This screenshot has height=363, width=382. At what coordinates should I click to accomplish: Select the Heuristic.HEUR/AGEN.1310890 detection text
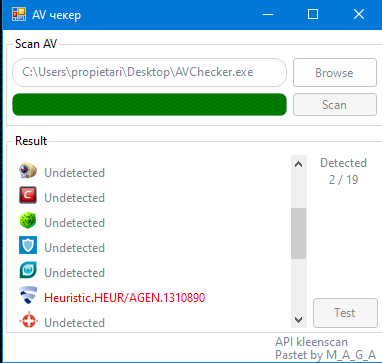pyautogui.click(x=125, y=297)
